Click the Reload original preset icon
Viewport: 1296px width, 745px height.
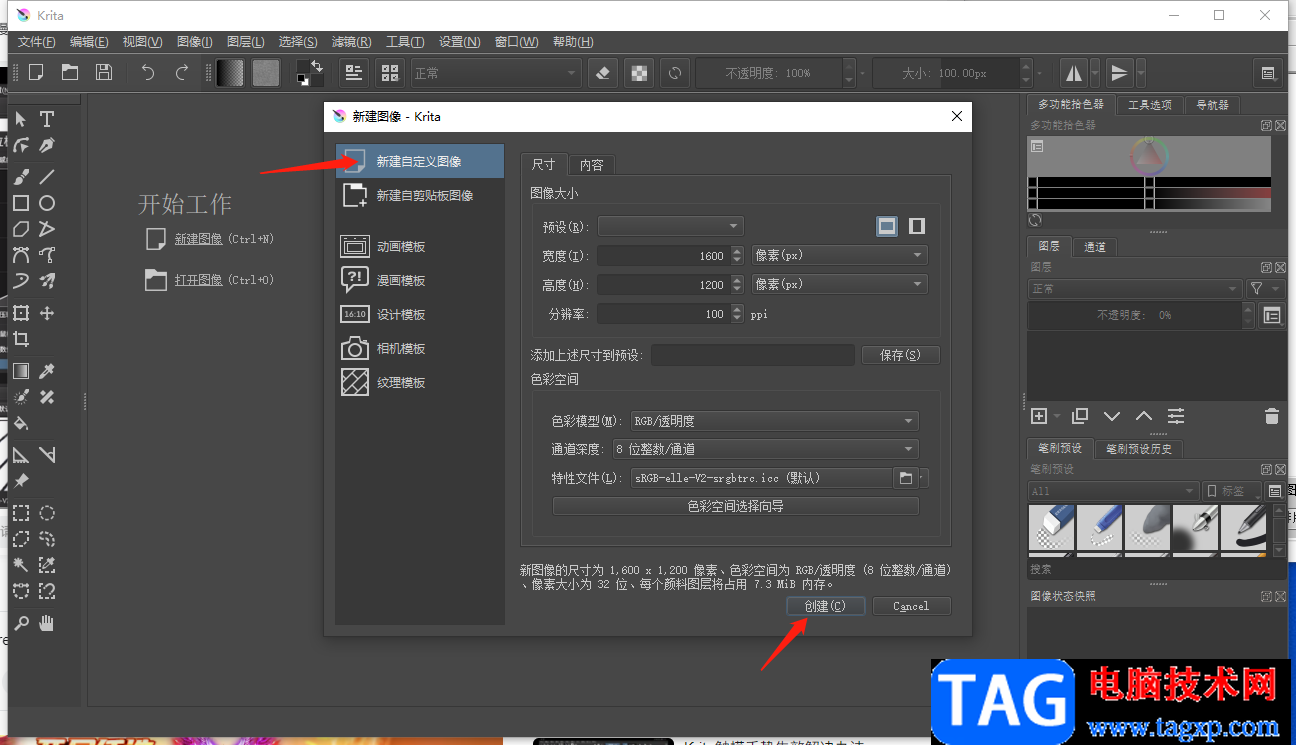pyautogui.click(x=676, y=72)
